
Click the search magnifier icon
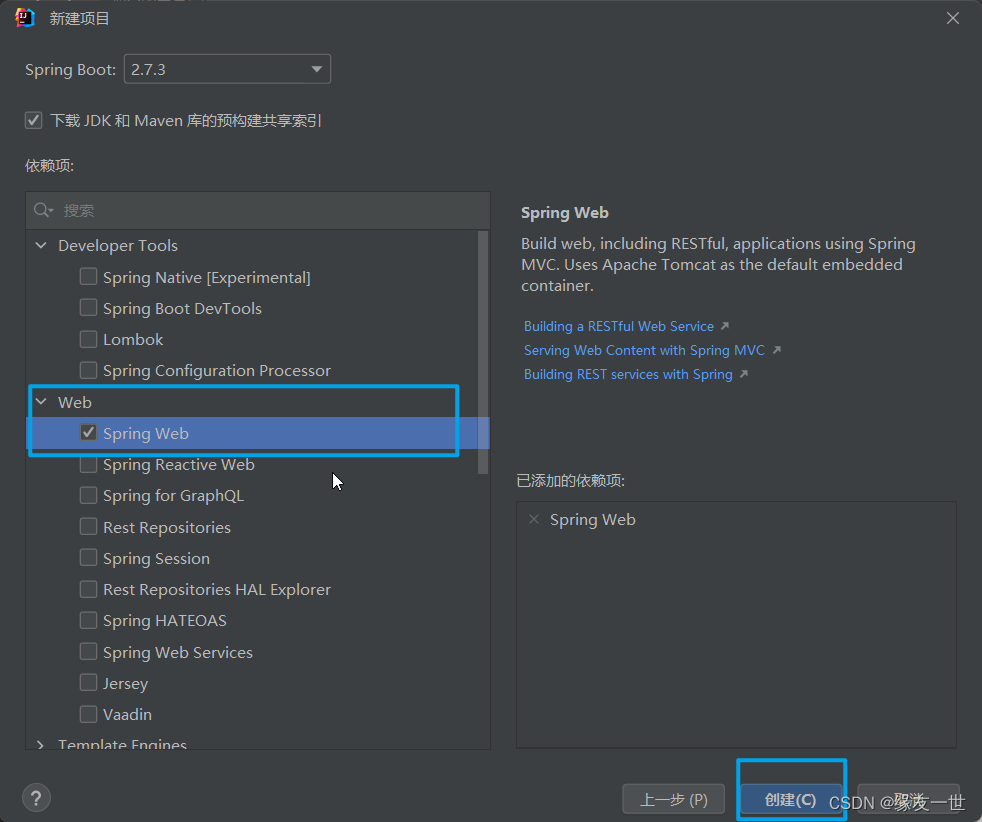tap(43, 210)
